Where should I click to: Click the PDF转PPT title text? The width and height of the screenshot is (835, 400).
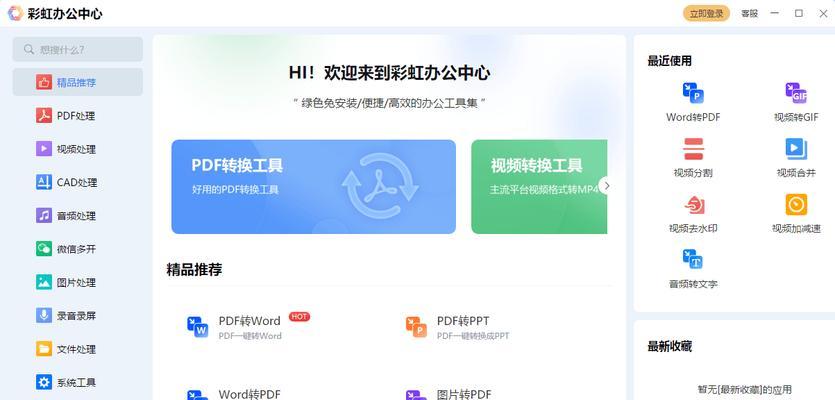click(x=463, y=321)
